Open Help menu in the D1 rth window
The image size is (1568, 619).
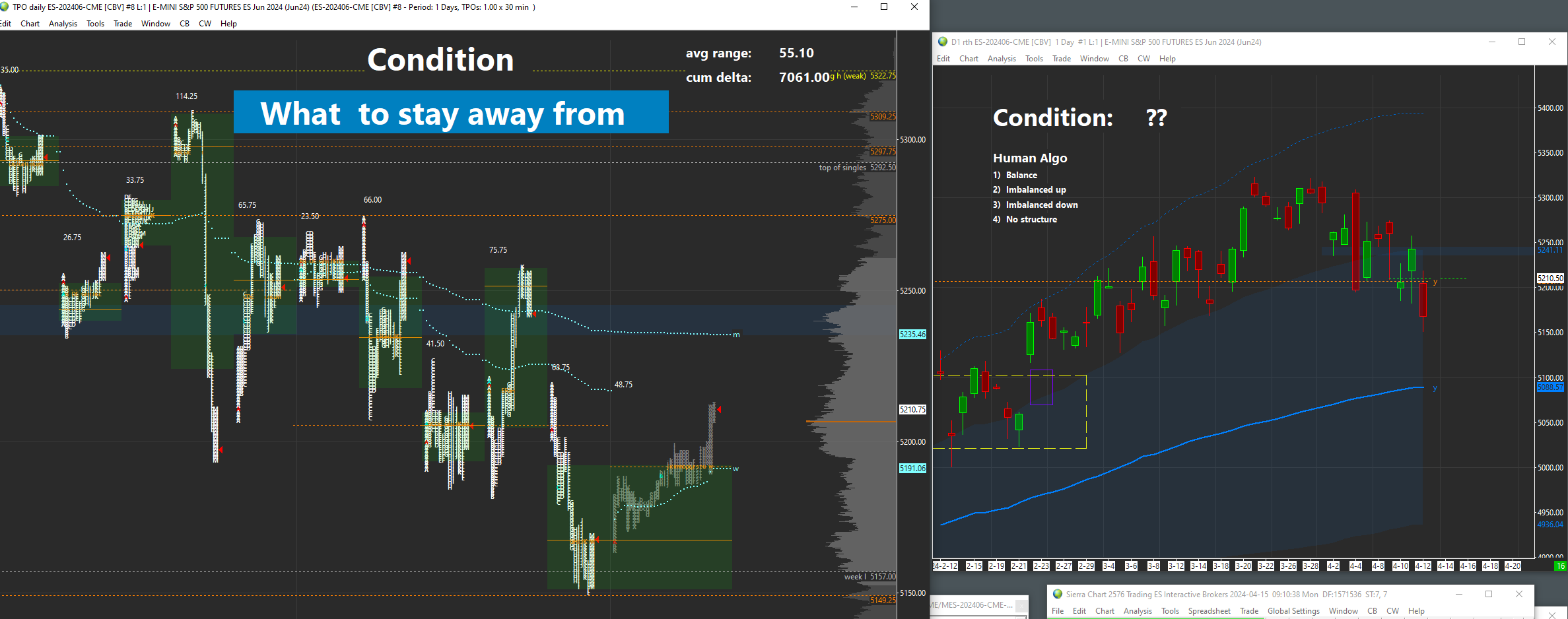[1167, 59]
